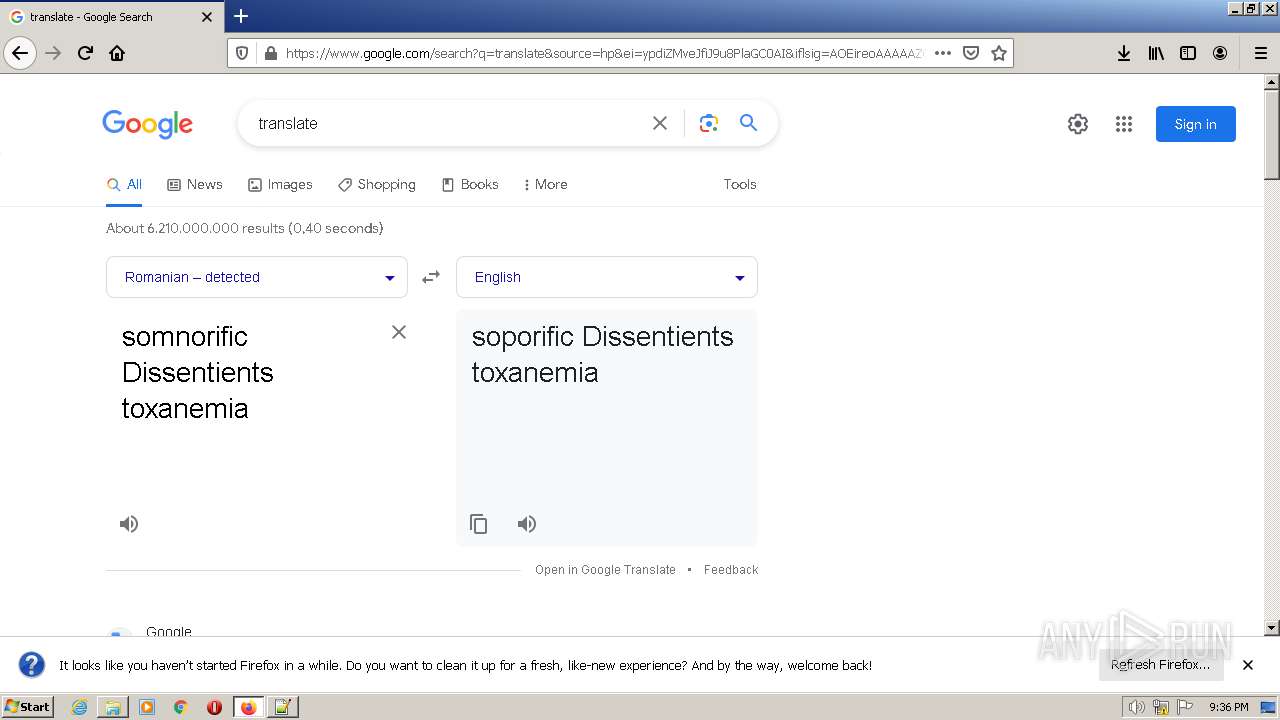This screenshot has height=720, width=1280.
Task: Click the Firefox URL address field
Action: (603, 53)
